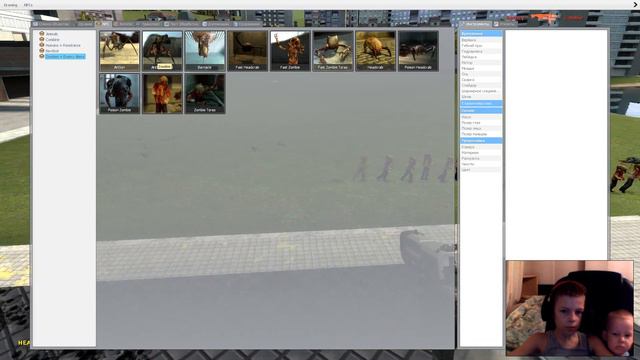Spawn the Headcrab NPC

point(375,51)
